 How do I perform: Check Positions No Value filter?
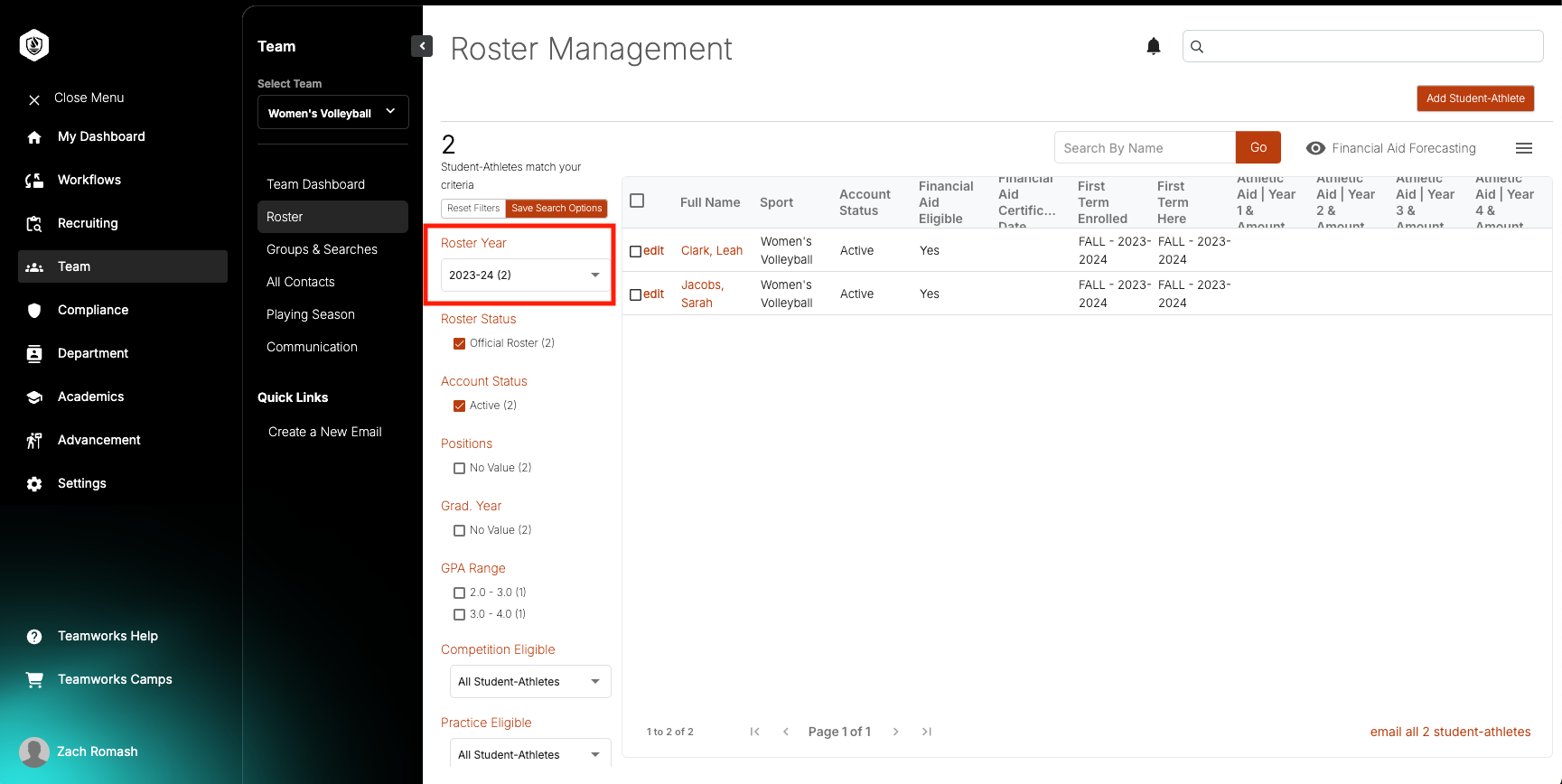coord(459,468)
